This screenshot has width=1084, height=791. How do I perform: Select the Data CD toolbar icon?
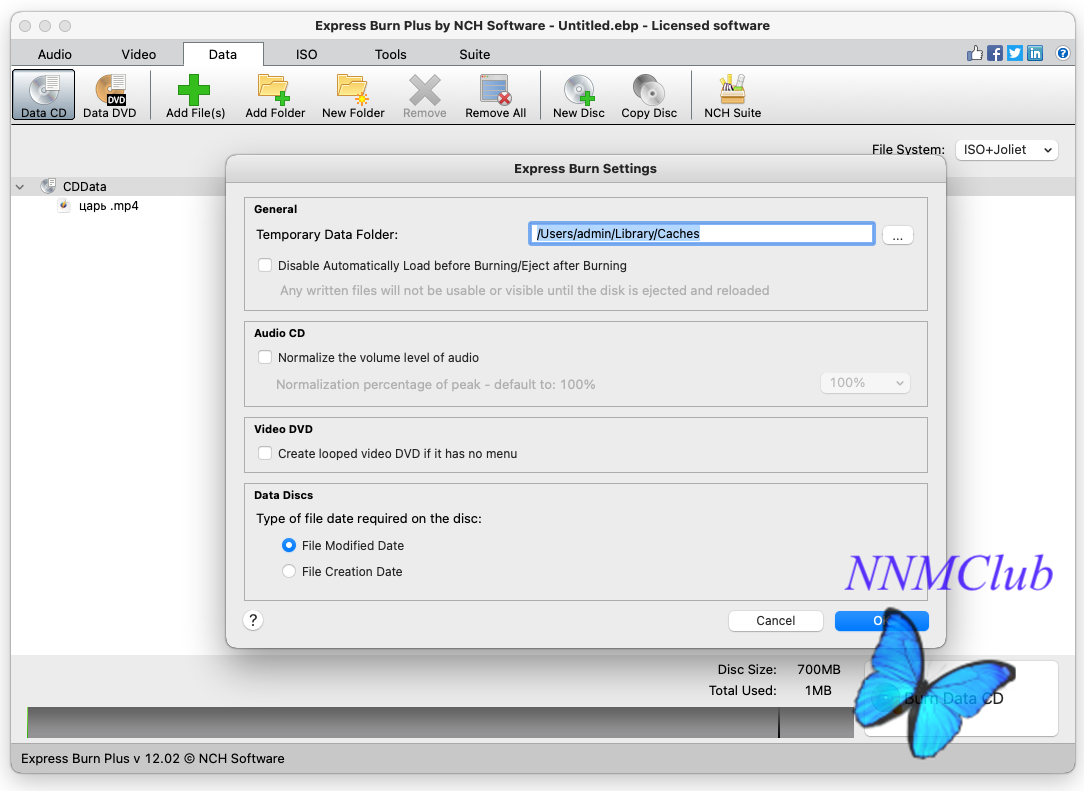coord(43,95)
